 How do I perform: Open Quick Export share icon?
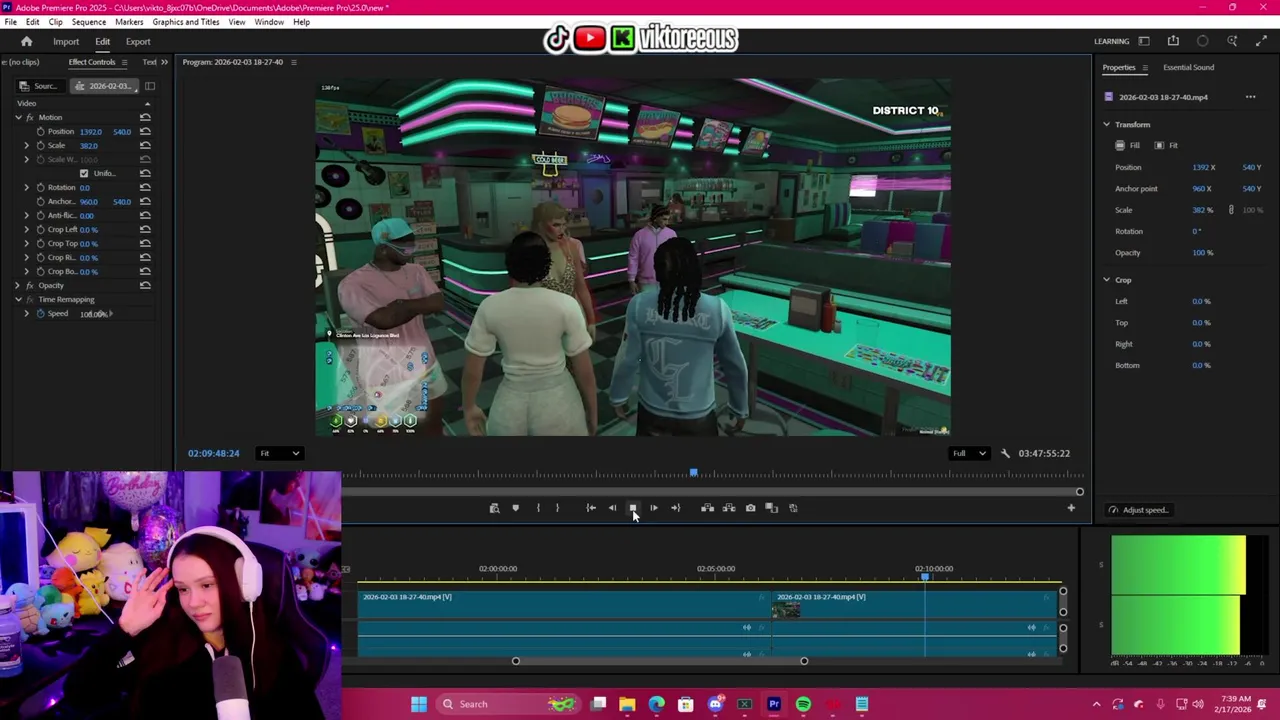[1173, 41]
